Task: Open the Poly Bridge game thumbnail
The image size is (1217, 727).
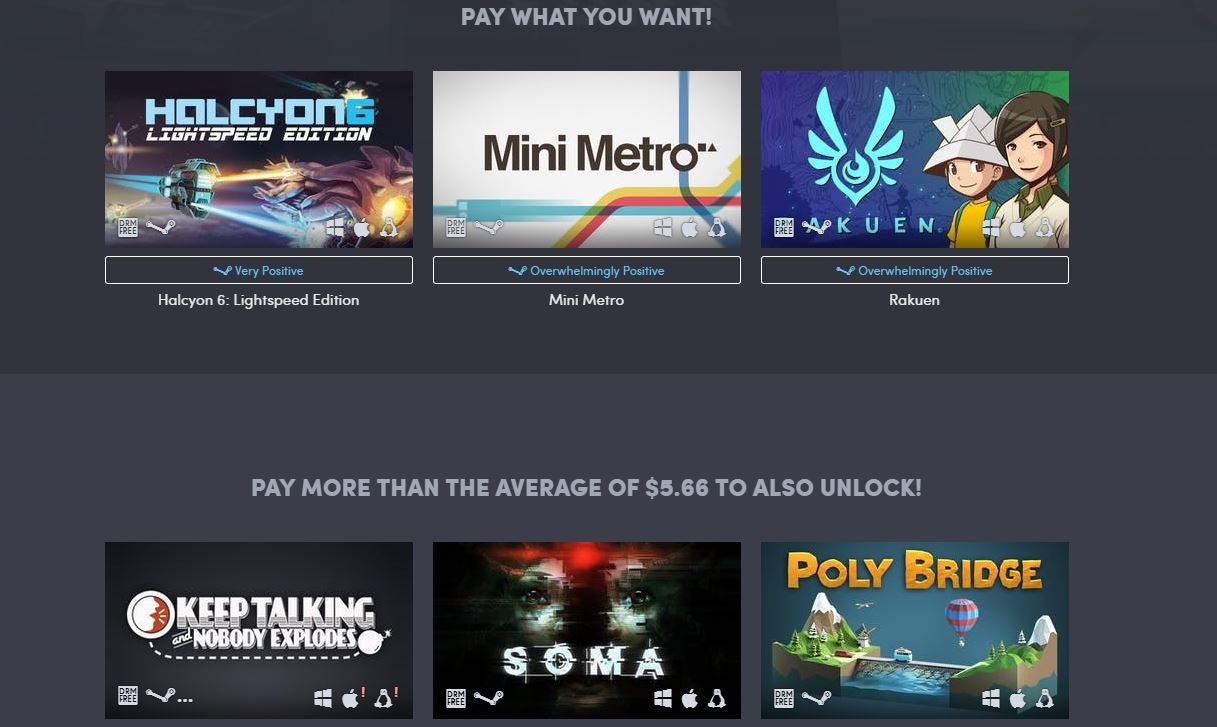Action: 915,630
